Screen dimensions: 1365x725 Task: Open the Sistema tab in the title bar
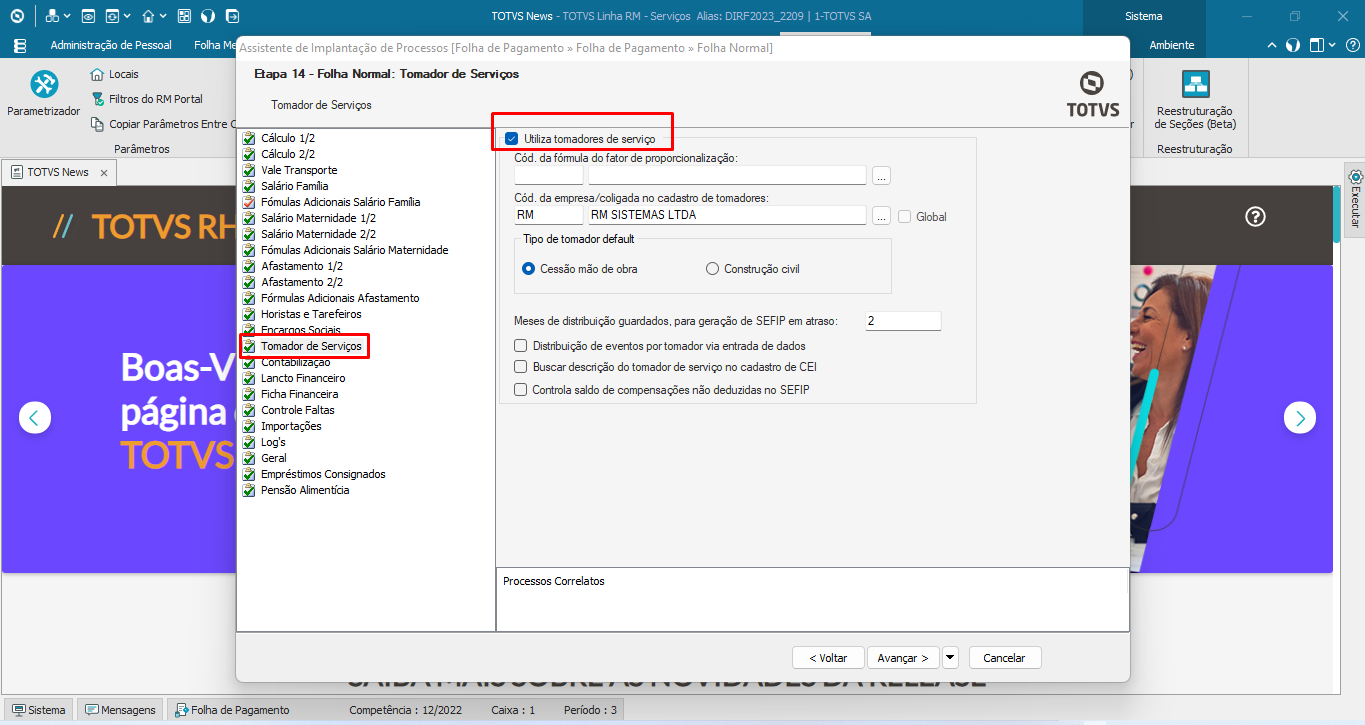pyautogui.click(x=1143, y=16)
